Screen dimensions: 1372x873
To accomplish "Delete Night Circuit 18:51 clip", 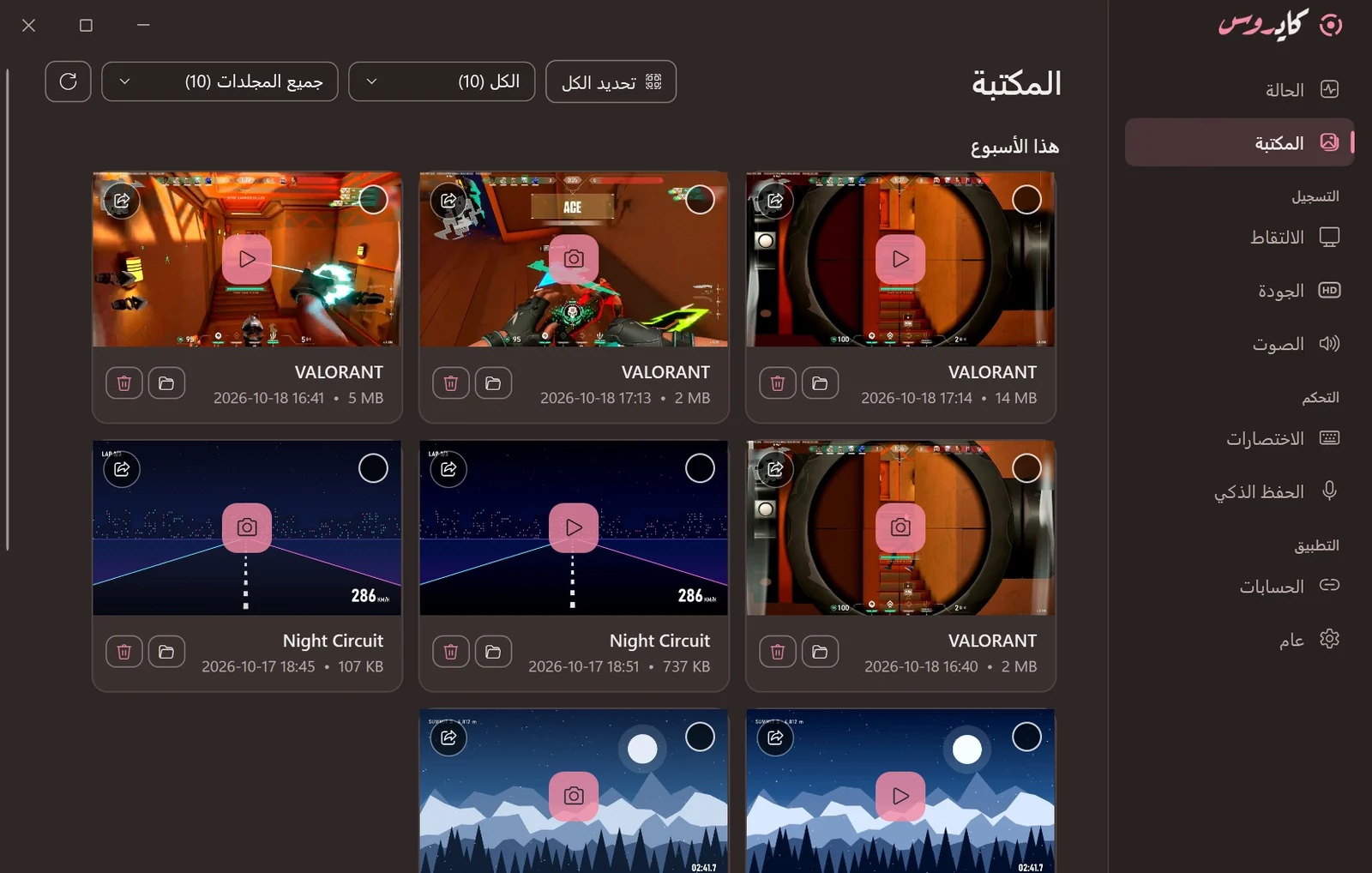I will pos(451,652).
